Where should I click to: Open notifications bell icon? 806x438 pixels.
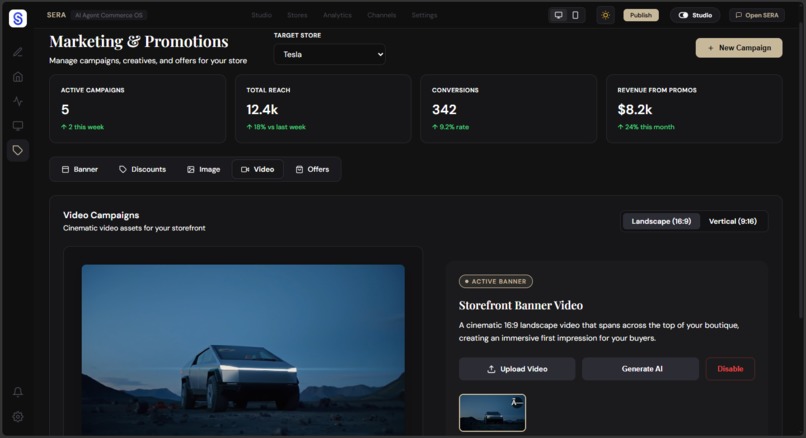tap(18, 392)
